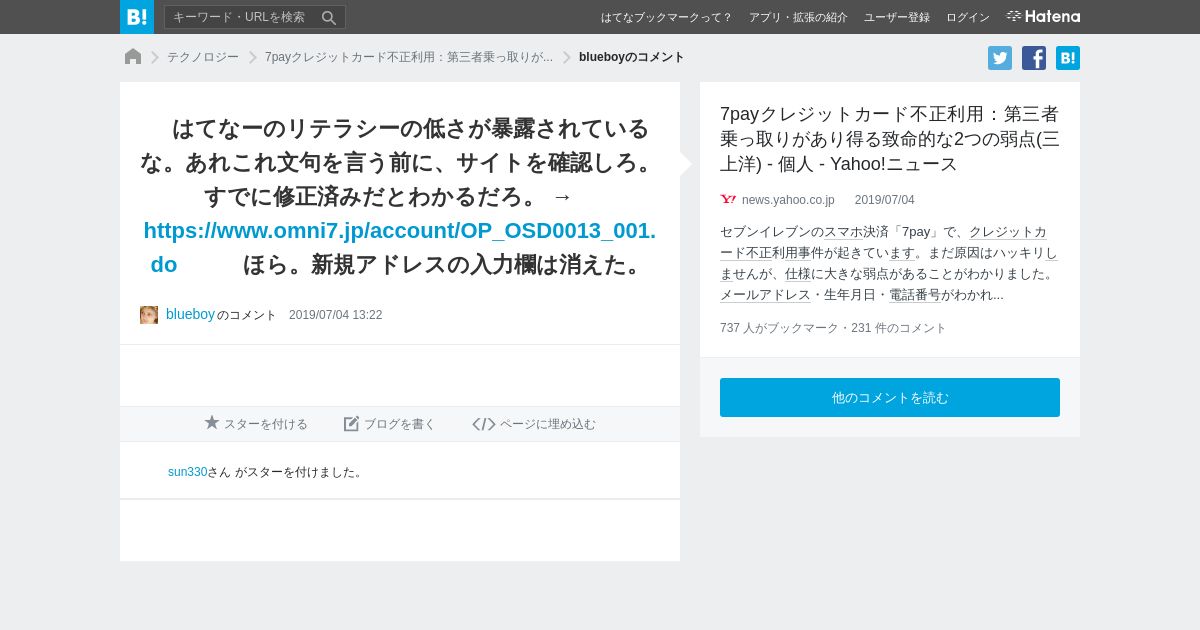
Task: Click the comment timestamp 2019/07/04 13:22
Action: 335,315
